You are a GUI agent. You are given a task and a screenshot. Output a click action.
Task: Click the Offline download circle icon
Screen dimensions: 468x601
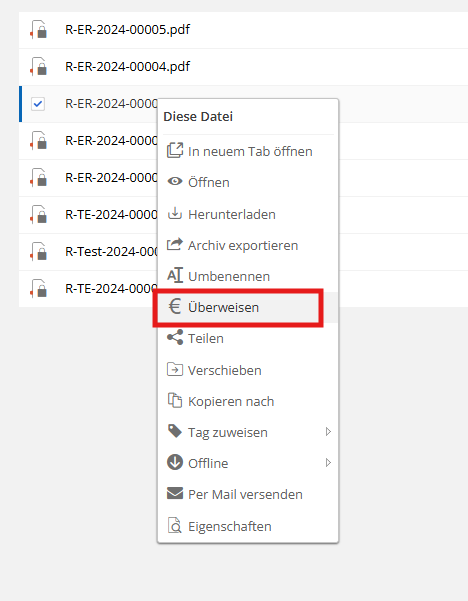pyautogui.click(x=175, y=462)
